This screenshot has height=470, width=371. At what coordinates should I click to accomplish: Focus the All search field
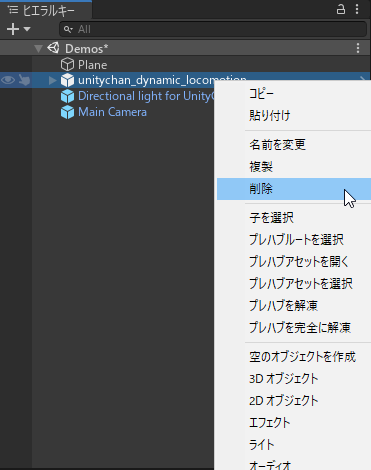pos(213,29)
